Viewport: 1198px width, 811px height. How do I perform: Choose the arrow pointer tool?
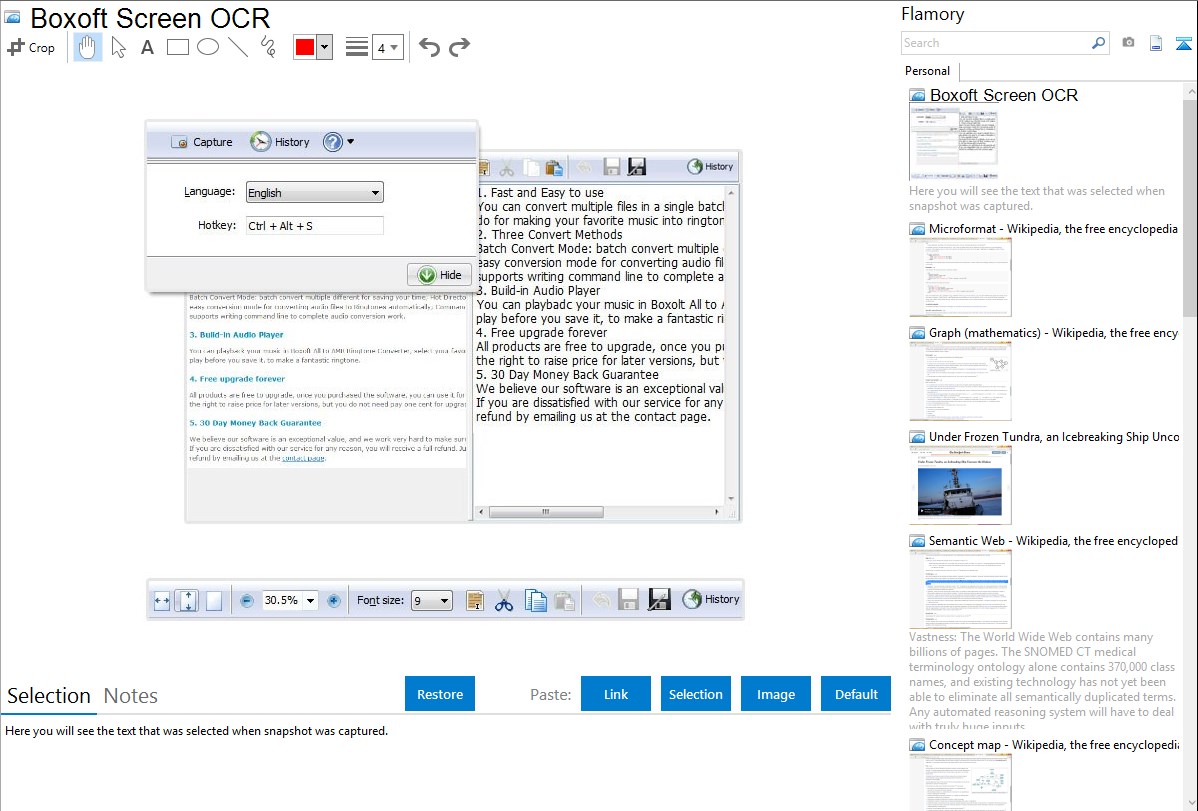coord(118,47)
